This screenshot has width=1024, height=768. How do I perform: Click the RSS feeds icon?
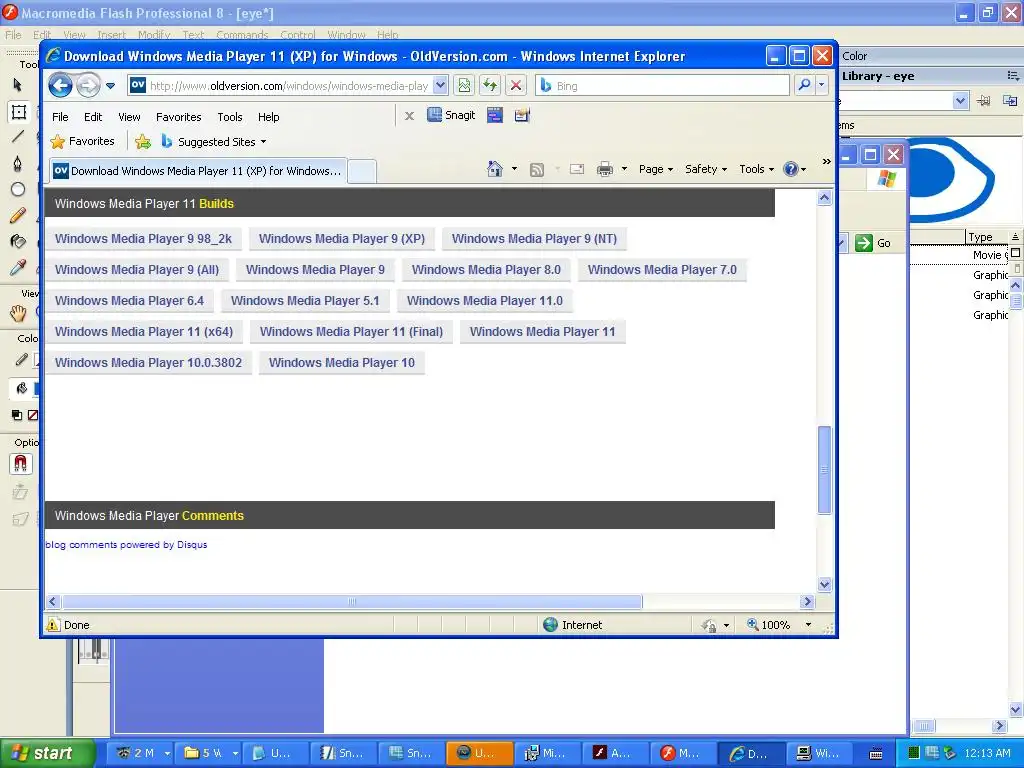537,170
